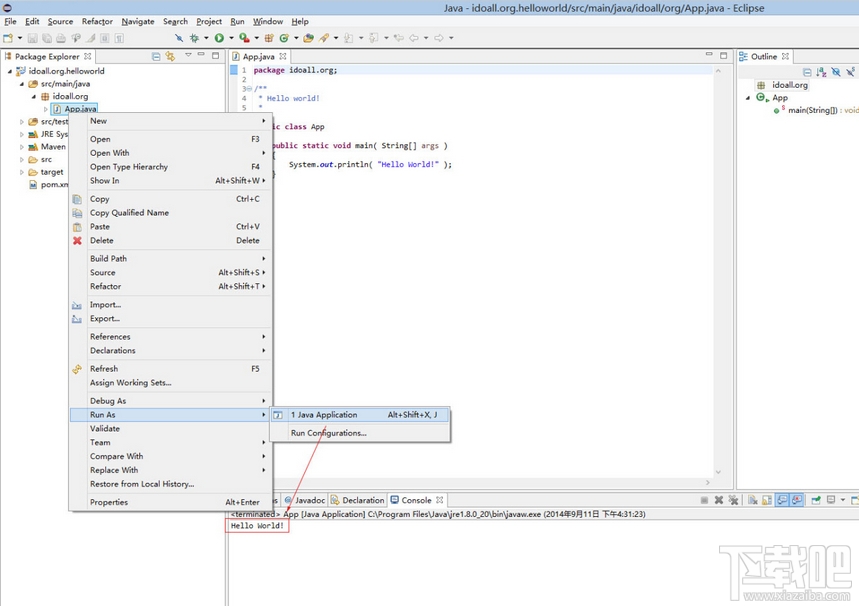This screenshot has height=606, width=859.
Task: Toggle Hide Fields in Outline view
Action: pyautogui.click(x=834, y=72)
